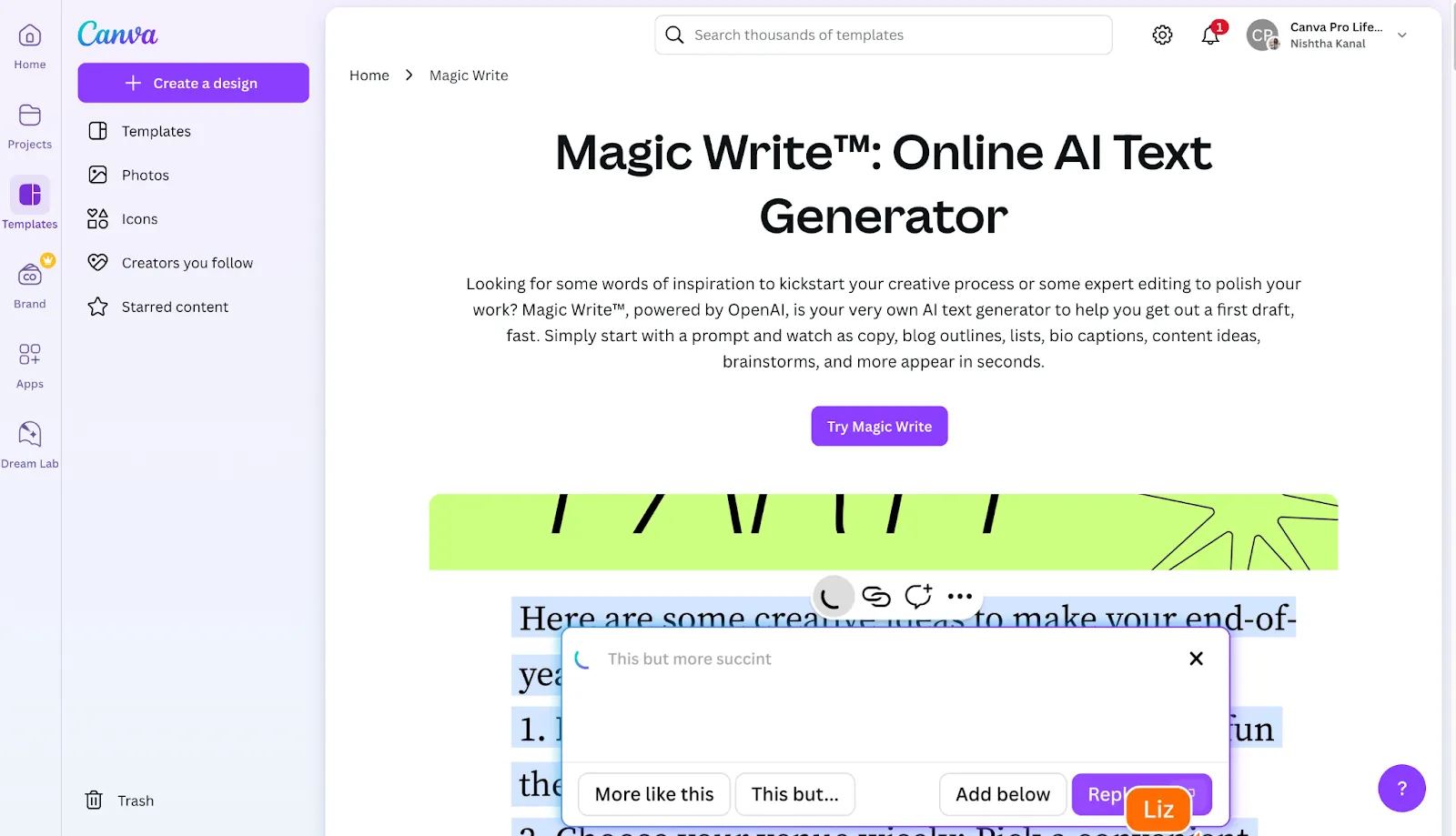
Task: Expand the account dropdown chevron
Action: pos(1402,35)
